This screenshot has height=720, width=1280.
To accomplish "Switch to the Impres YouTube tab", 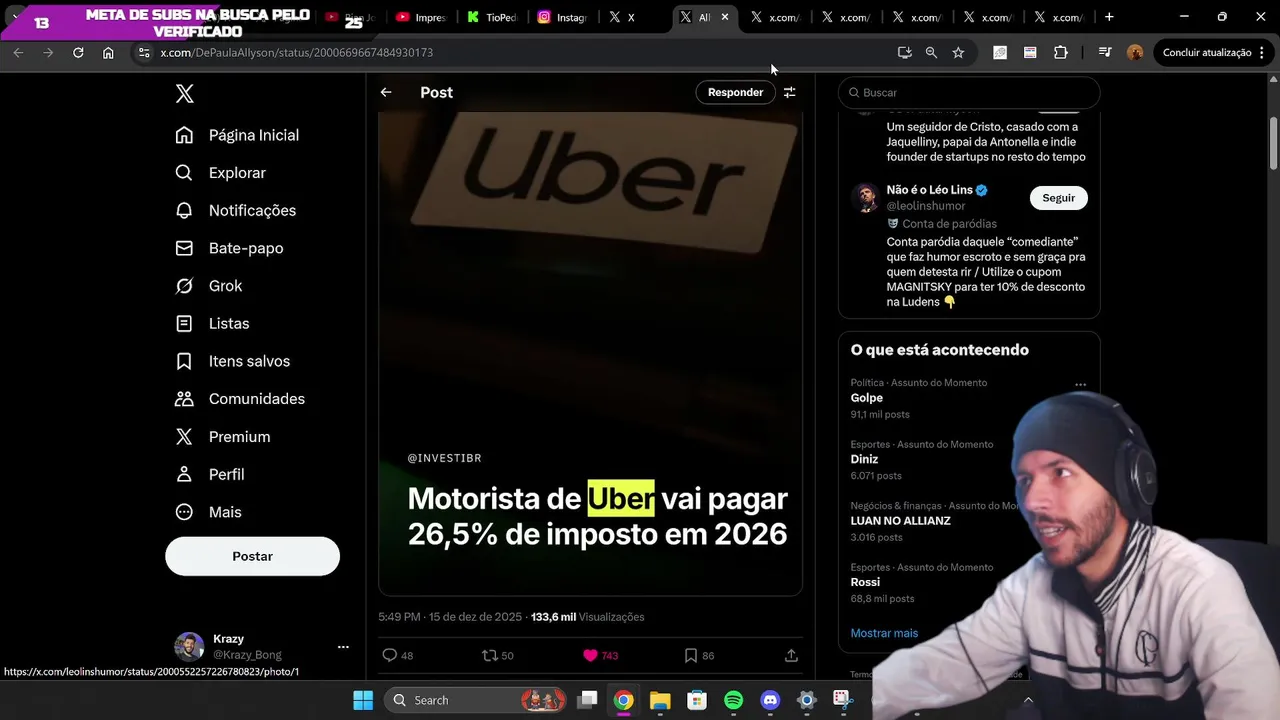I will click(x=420, y=17).
